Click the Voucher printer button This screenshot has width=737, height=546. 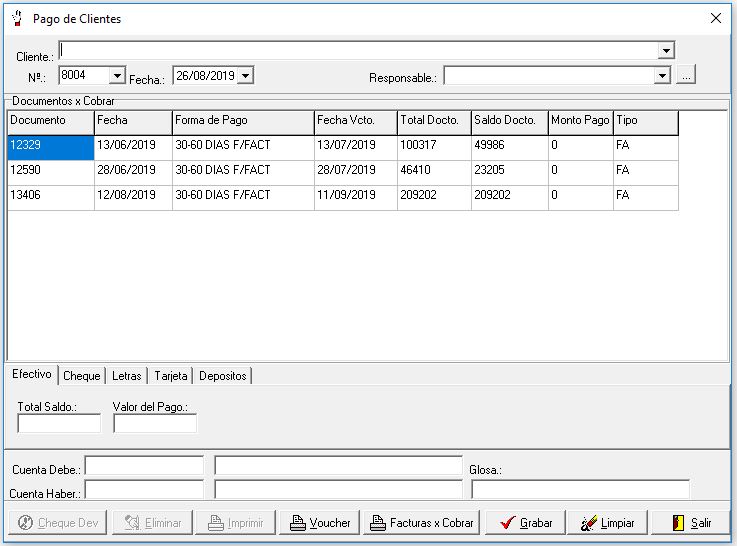tap(319, 523)
